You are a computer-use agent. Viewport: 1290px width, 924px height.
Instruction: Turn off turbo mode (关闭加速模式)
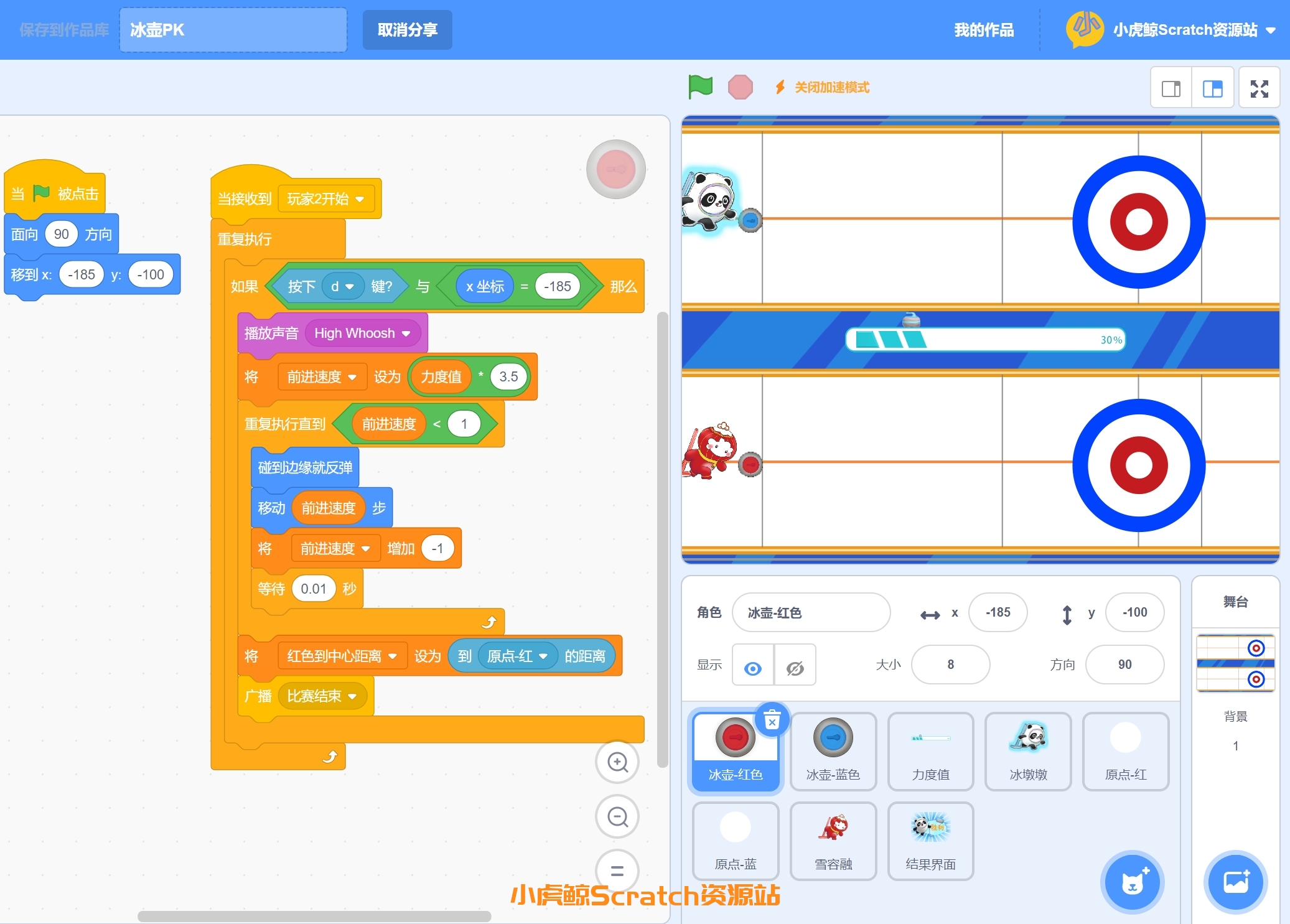822,87
